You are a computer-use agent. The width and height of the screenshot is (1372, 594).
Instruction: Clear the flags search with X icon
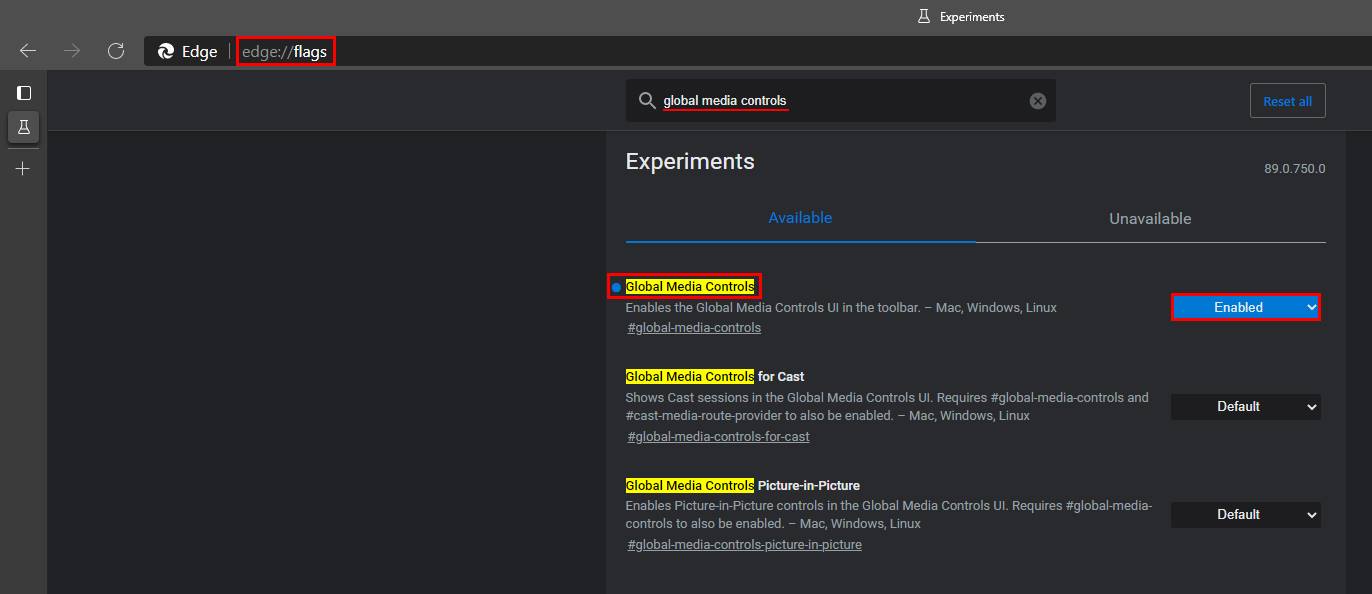[x=1038, y=101]
